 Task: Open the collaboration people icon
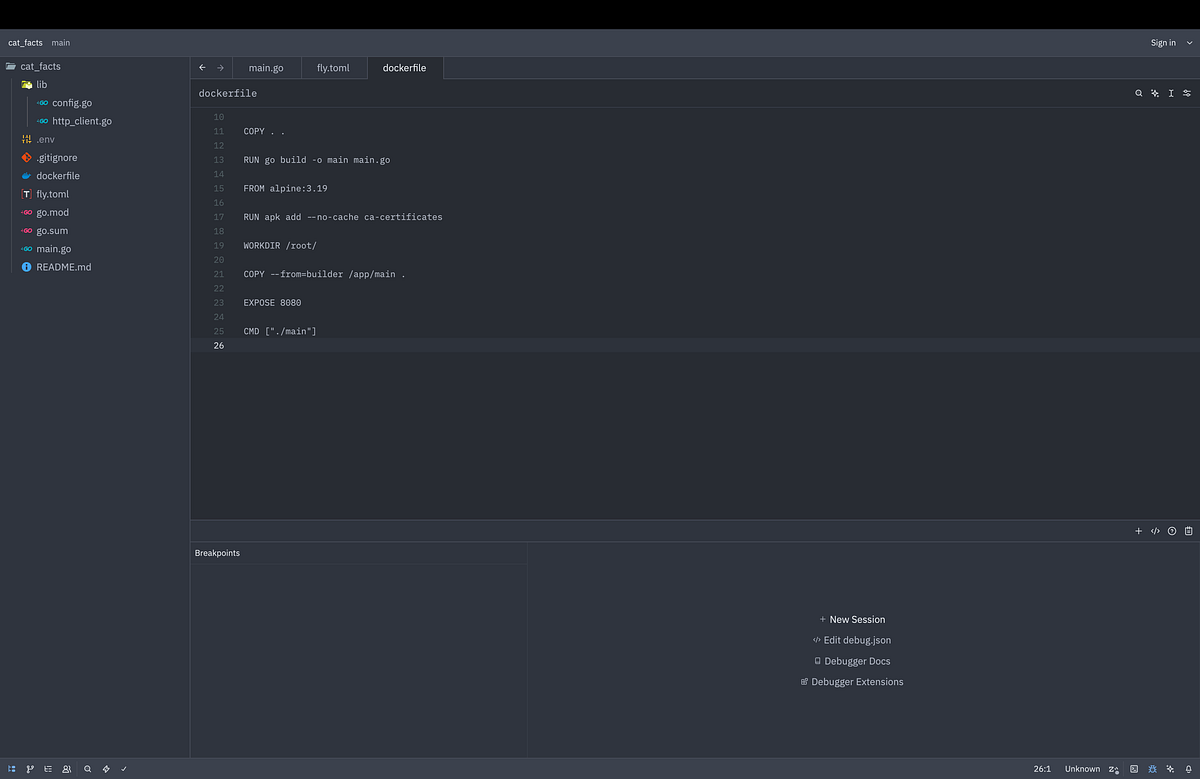click(67, 769)
